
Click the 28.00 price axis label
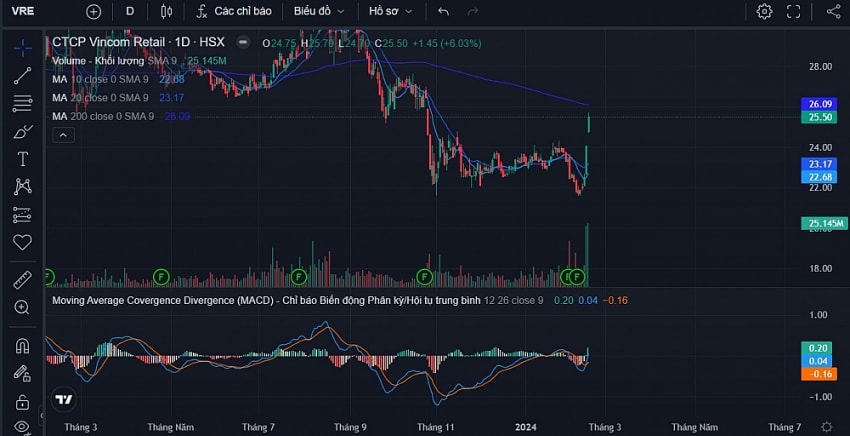(820, 67)
